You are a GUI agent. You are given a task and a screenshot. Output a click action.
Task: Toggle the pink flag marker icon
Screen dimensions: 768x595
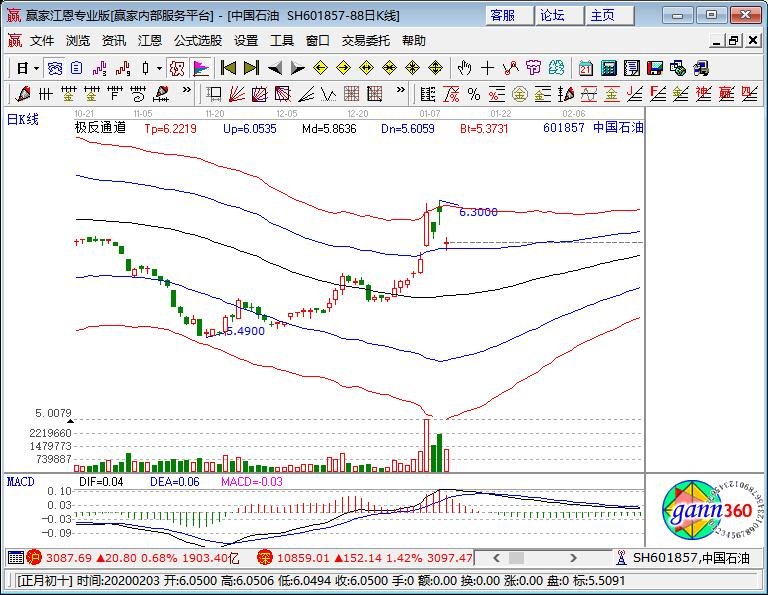201,68
